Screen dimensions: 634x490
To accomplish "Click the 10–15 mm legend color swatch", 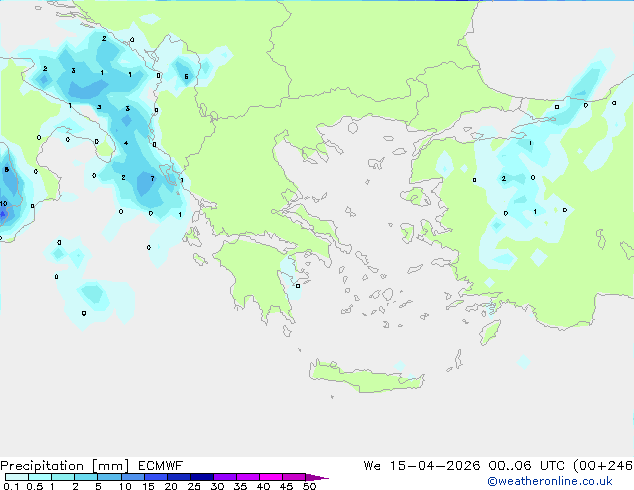I will 133,477.
